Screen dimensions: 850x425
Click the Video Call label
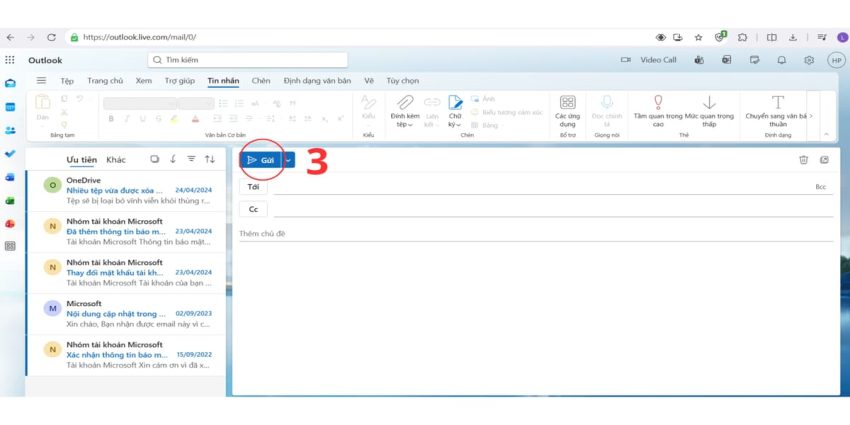point(659,60)
